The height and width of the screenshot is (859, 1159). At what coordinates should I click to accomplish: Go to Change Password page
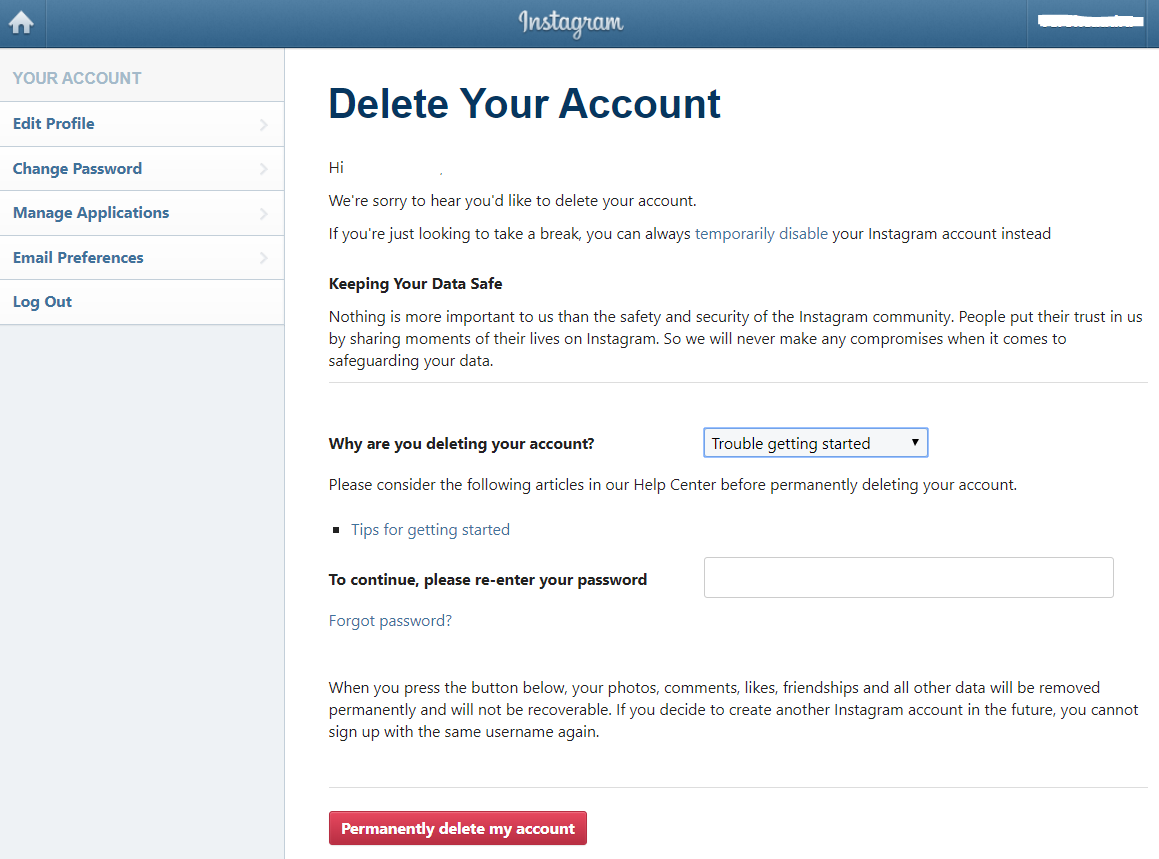pyautogui.click(x=77, y=169)
